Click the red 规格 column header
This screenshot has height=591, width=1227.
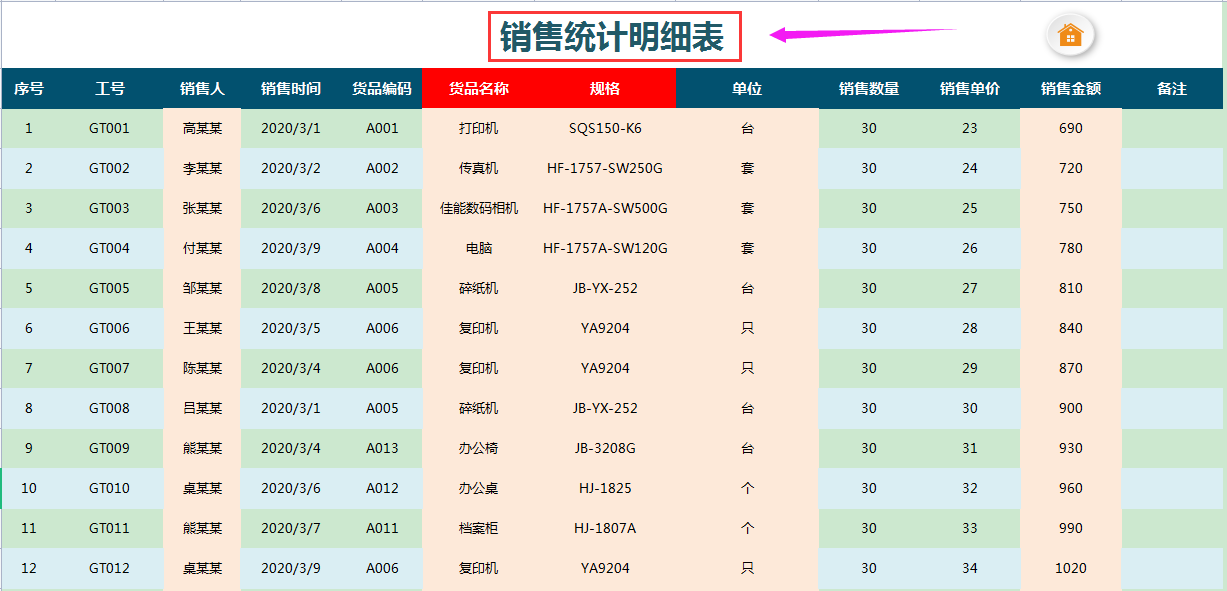tap(605, 88)
